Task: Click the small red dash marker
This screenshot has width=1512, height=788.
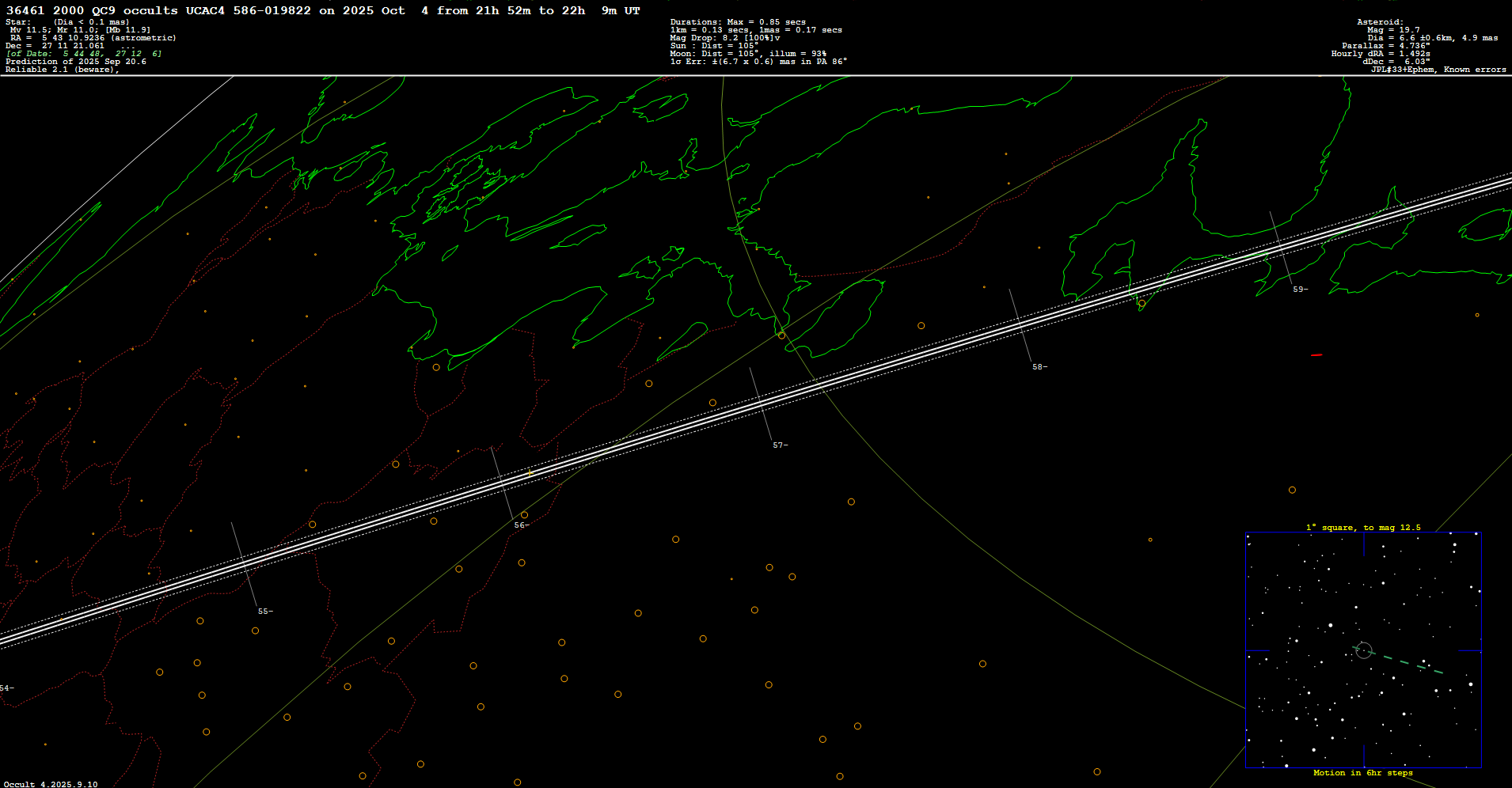Action: (1316, 355)
